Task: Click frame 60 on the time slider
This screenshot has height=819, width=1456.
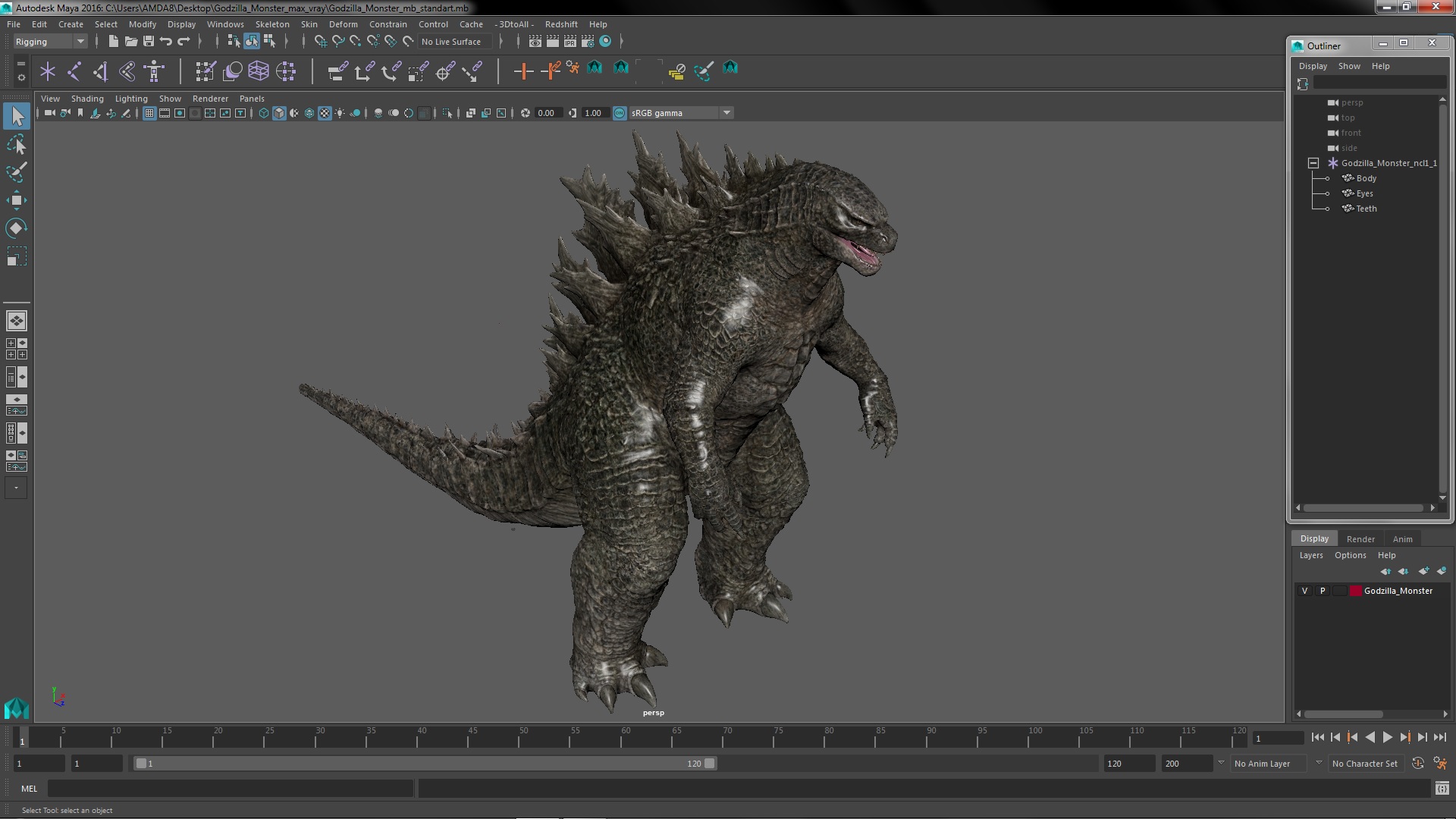Action: (x=626, y=737)
